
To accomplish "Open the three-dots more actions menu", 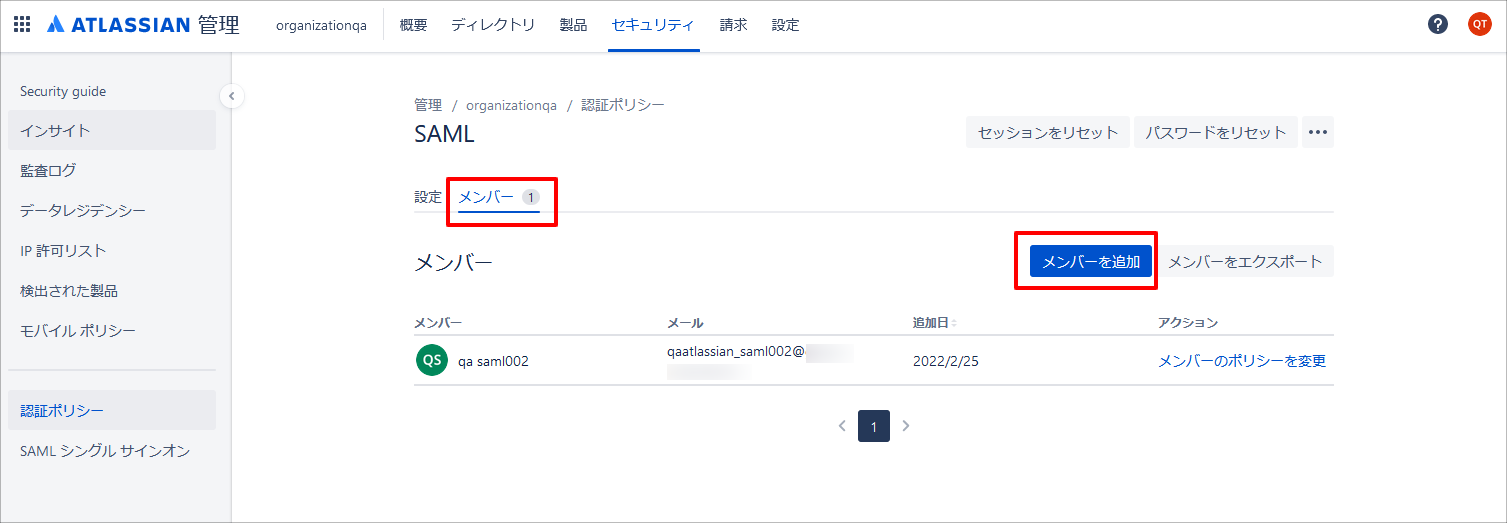I will coord(1318,132).
